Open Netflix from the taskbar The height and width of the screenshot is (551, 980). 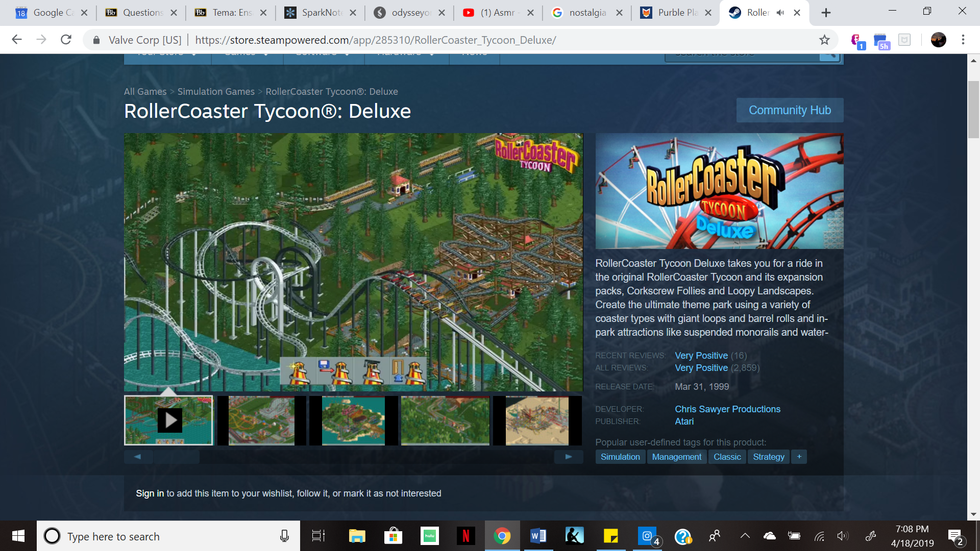tap(466, 536)
